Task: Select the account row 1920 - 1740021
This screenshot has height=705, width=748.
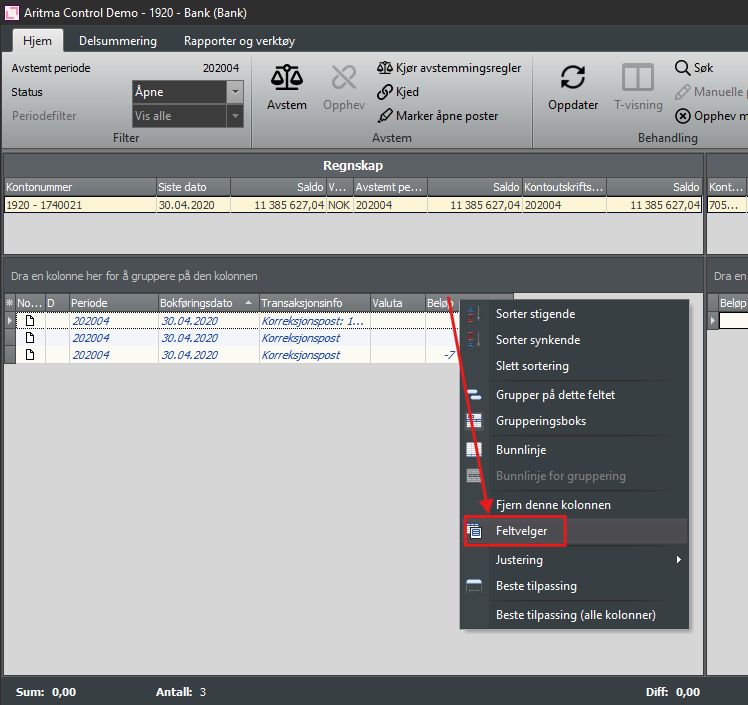Action: click(80, 205)
